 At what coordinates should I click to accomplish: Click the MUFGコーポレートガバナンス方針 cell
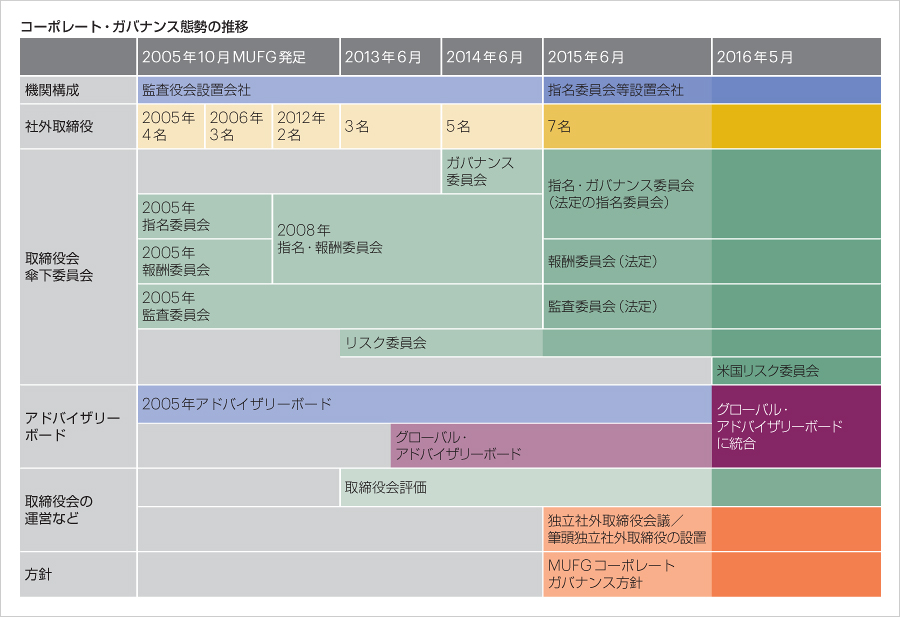712,575
